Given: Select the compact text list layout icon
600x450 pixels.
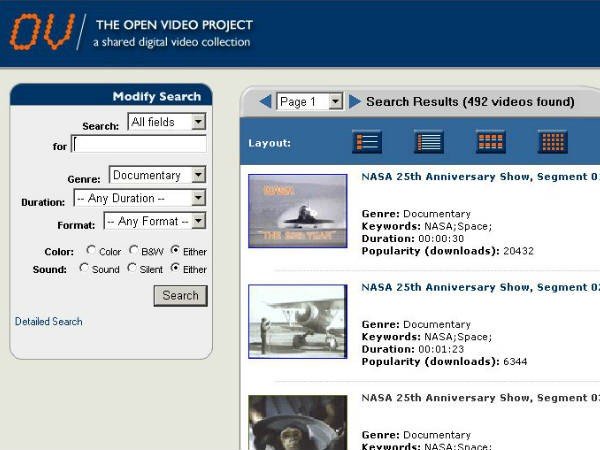Looking at the screenshot, I should point(429,142).
